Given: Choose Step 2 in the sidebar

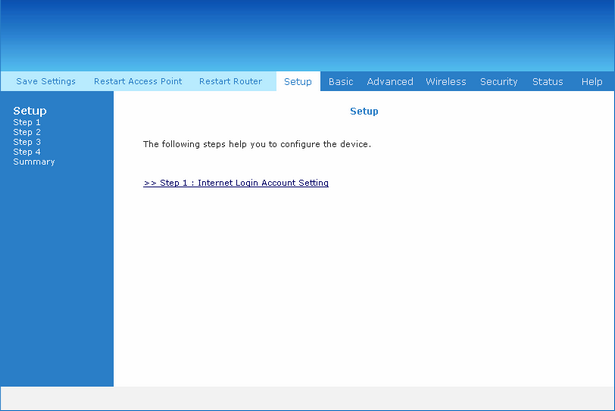Looking at the screenshot, I should [x=27, y=132].
